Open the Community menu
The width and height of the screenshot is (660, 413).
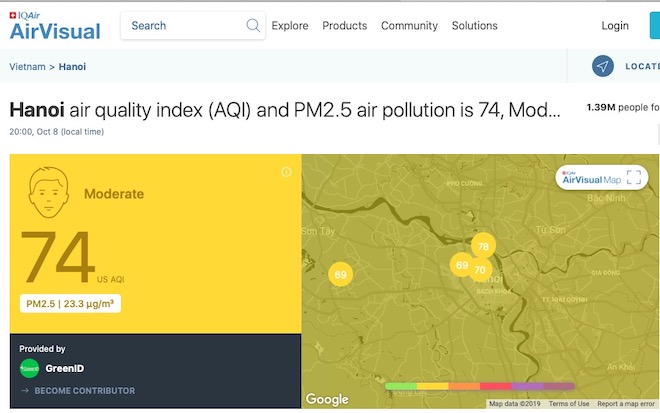click(x=409, y=26)
